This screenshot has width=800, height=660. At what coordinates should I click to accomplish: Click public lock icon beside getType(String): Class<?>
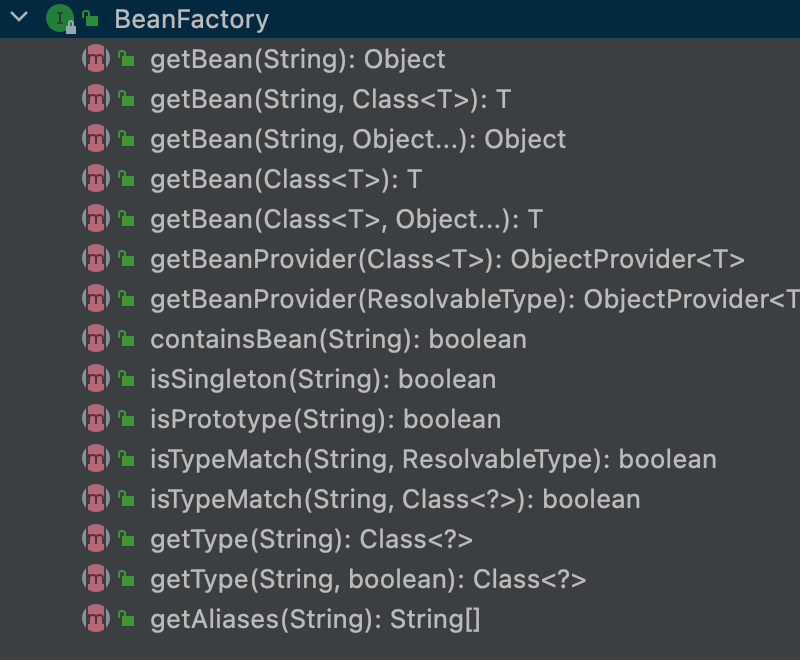coord(126,539)
